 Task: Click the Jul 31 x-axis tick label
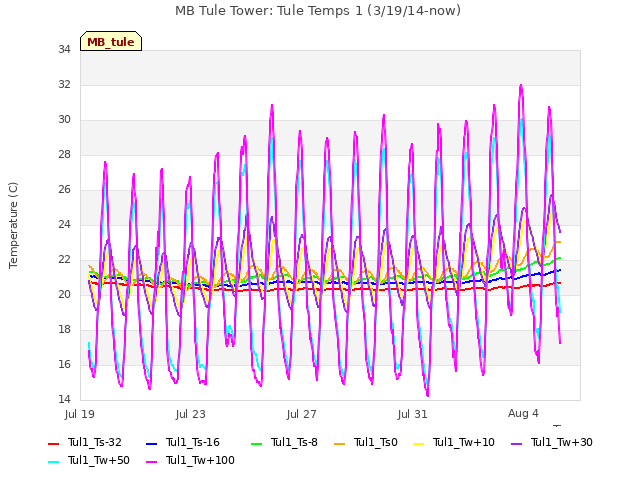point(413,414)
